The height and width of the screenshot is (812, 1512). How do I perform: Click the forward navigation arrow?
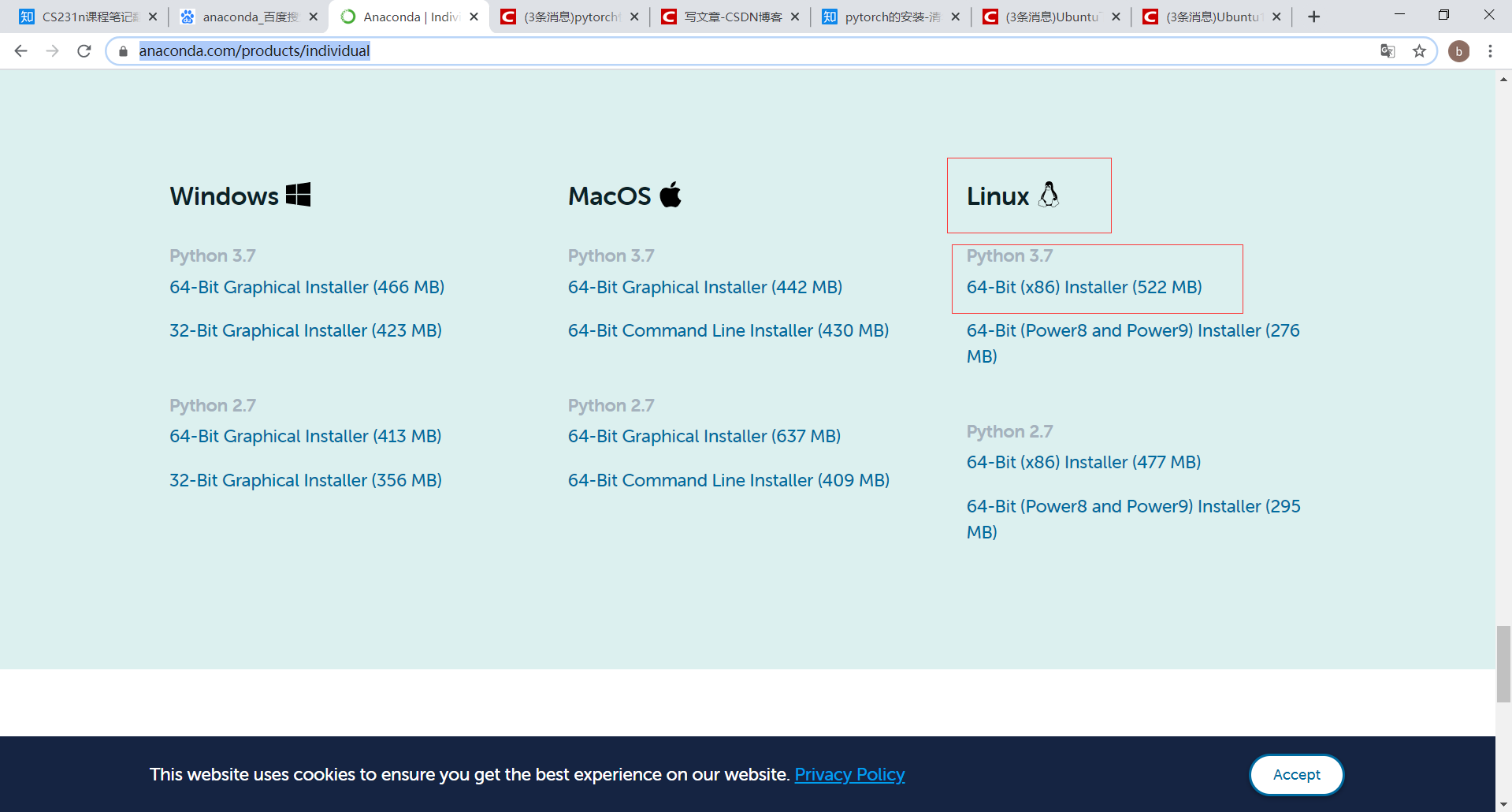coord(53,50)
